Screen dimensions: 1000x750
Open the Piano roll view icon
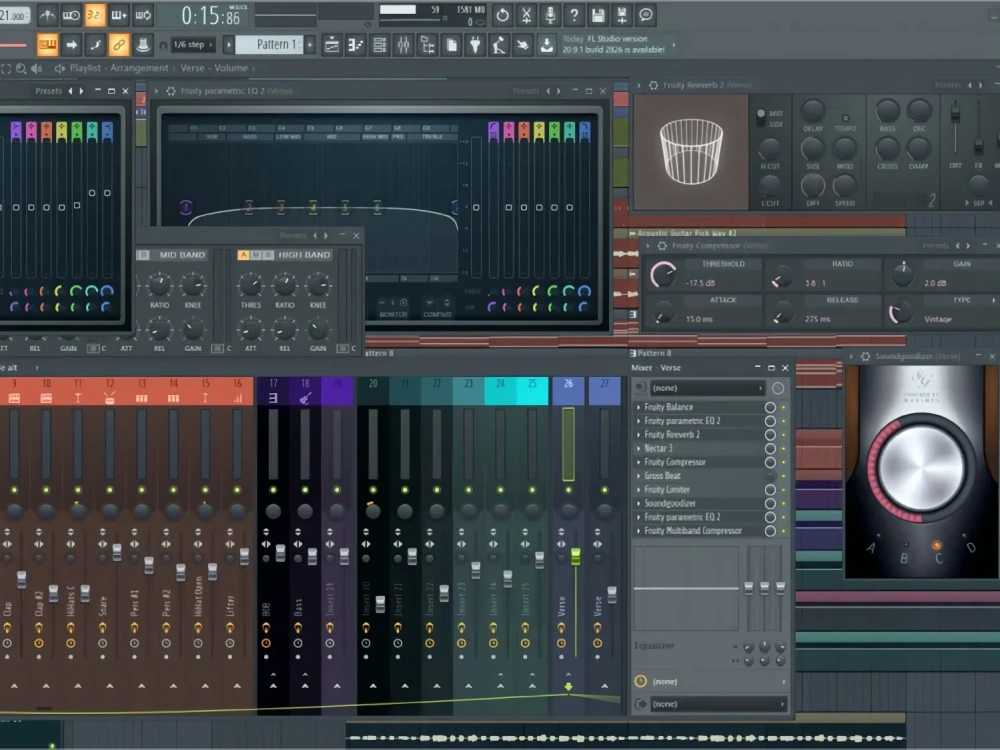click(x=355, y=45)
